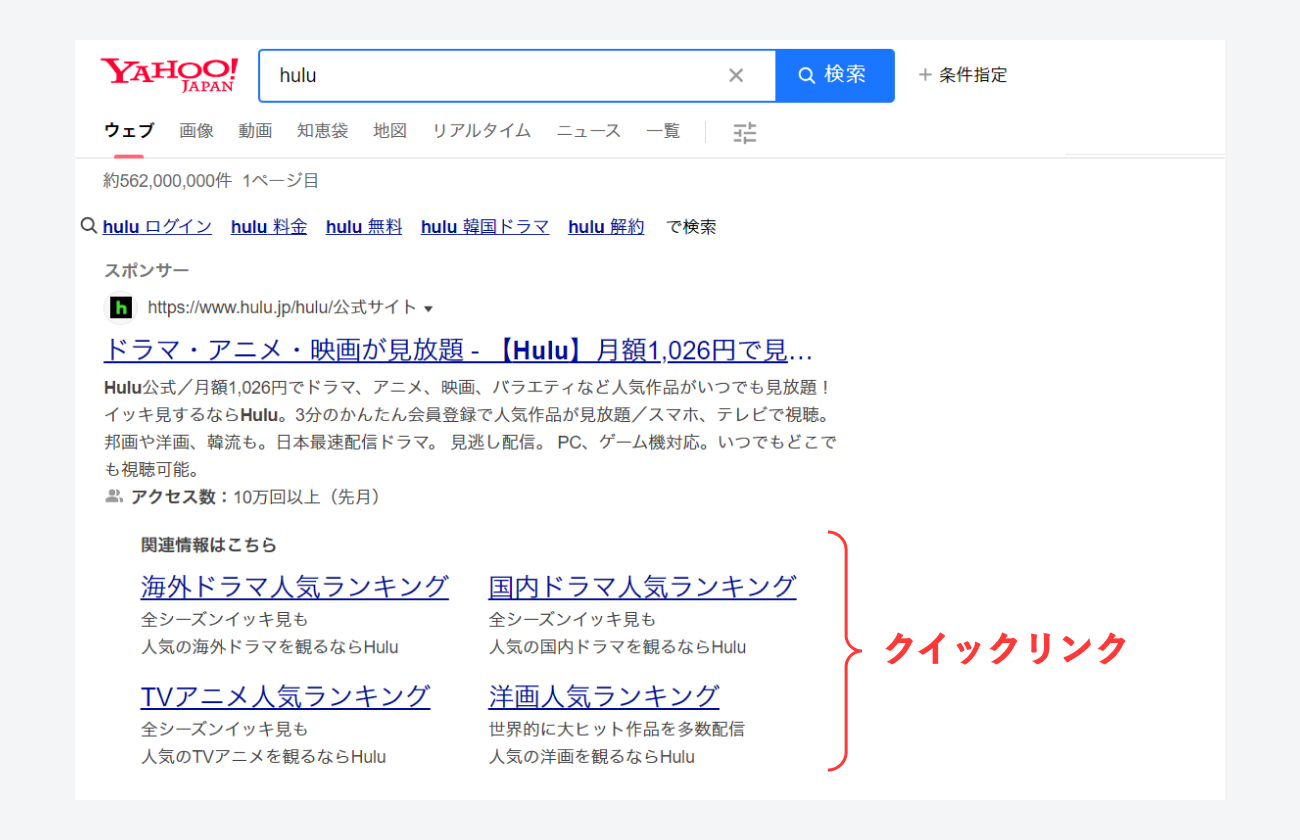1300x840 pixels.
Task: Click the hulu ログイン related search
Action: (x=157, y=227)
